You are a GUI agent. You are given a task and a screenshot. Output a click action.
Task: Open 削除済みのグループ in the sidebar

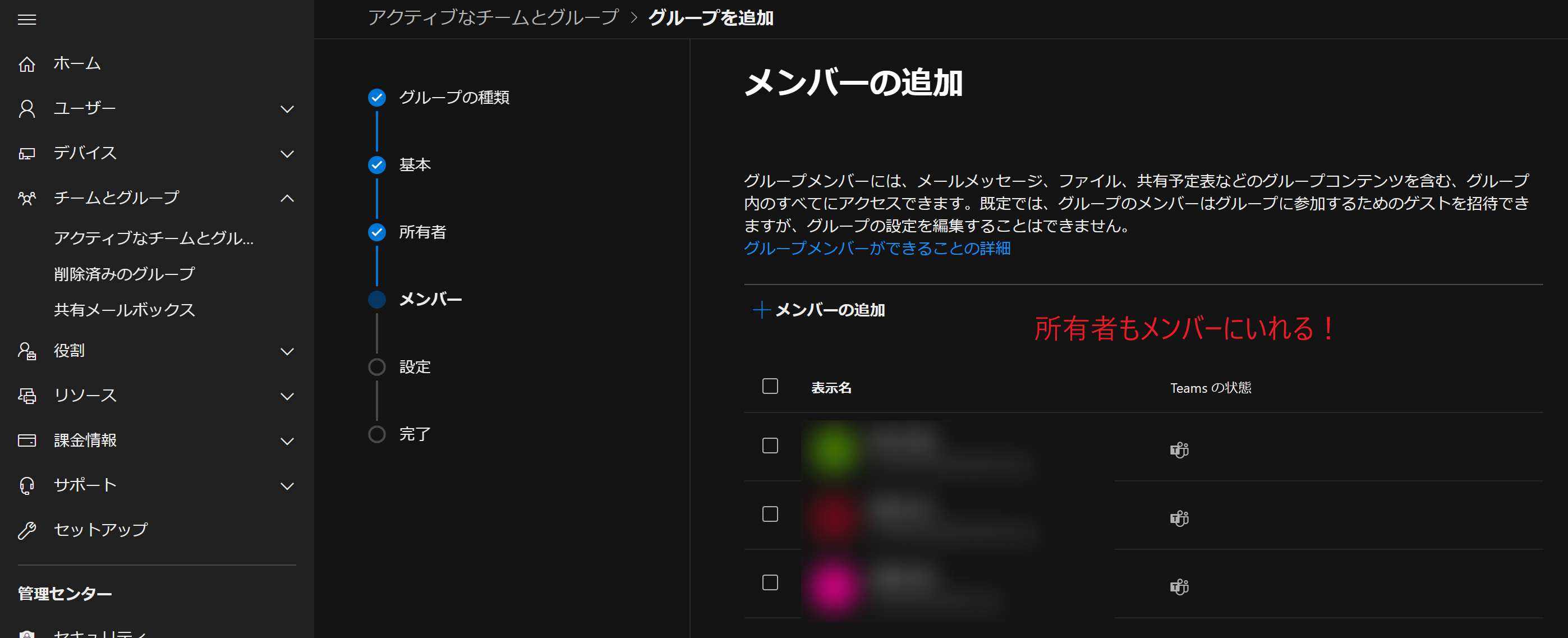click(x=124, y=274)
